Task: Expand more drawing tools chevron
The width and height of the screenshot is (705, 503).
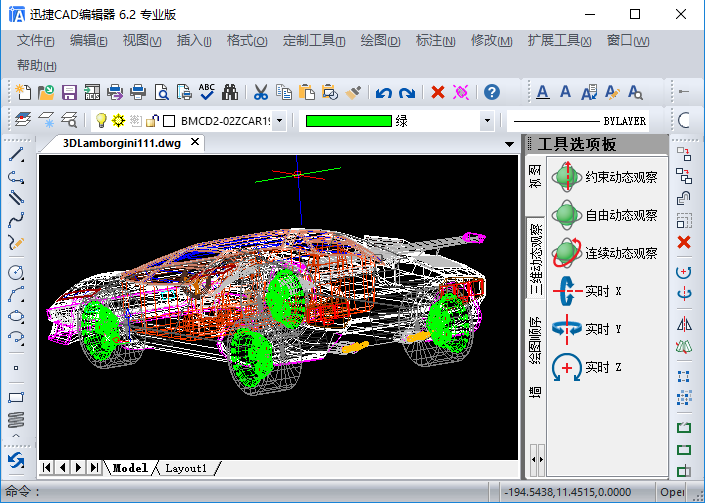Action: click(x=16, y=436)
